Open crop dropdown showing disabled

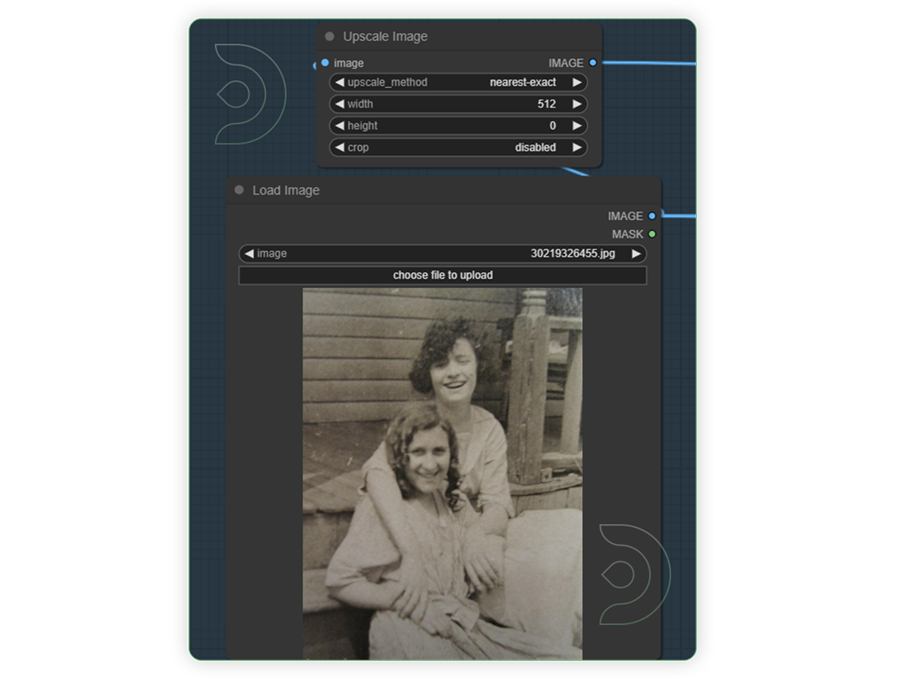coord(458,148)
